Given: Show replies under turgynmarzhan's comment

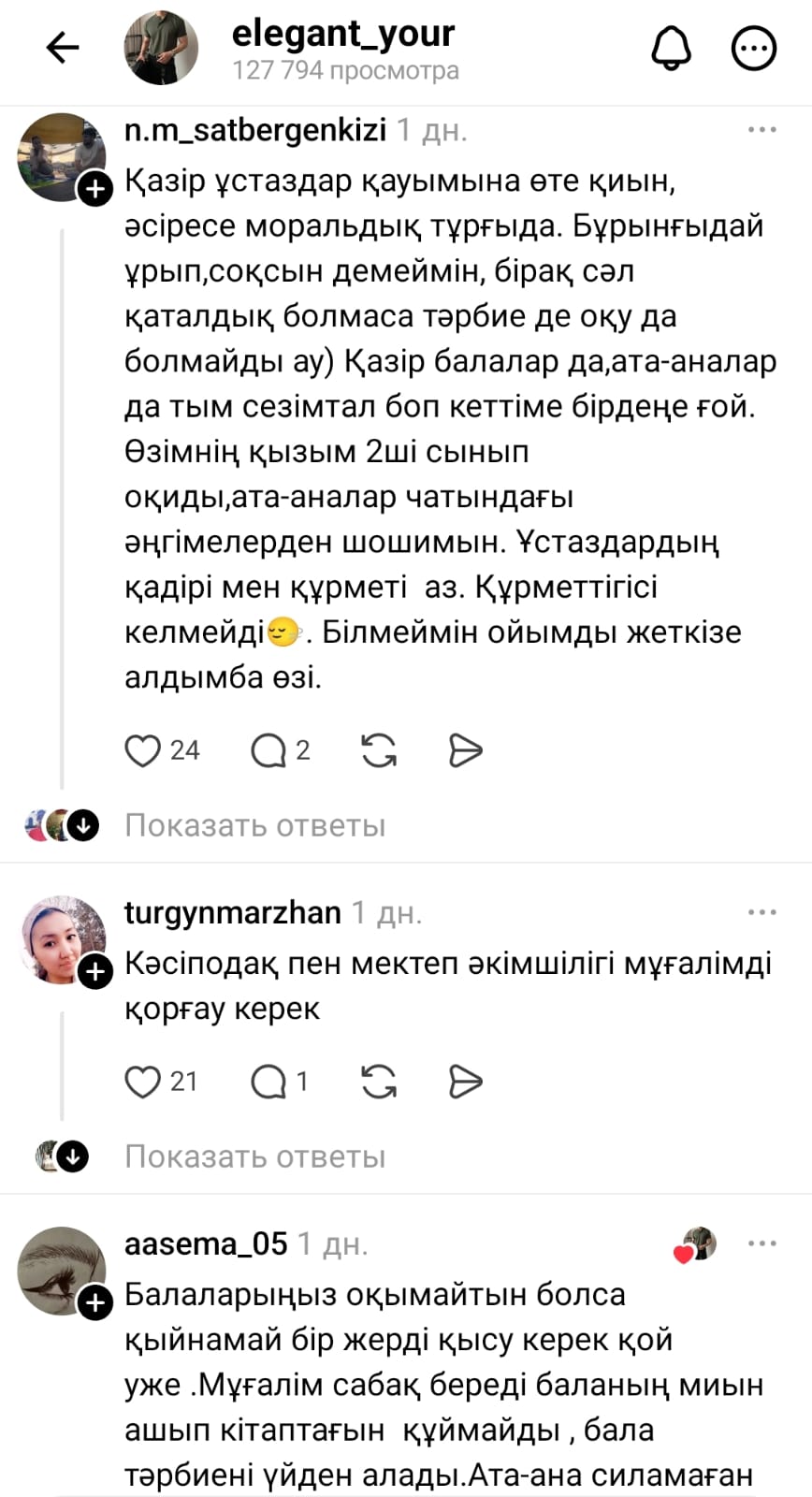Looking at the screenshot, I should click(254, 1156).
